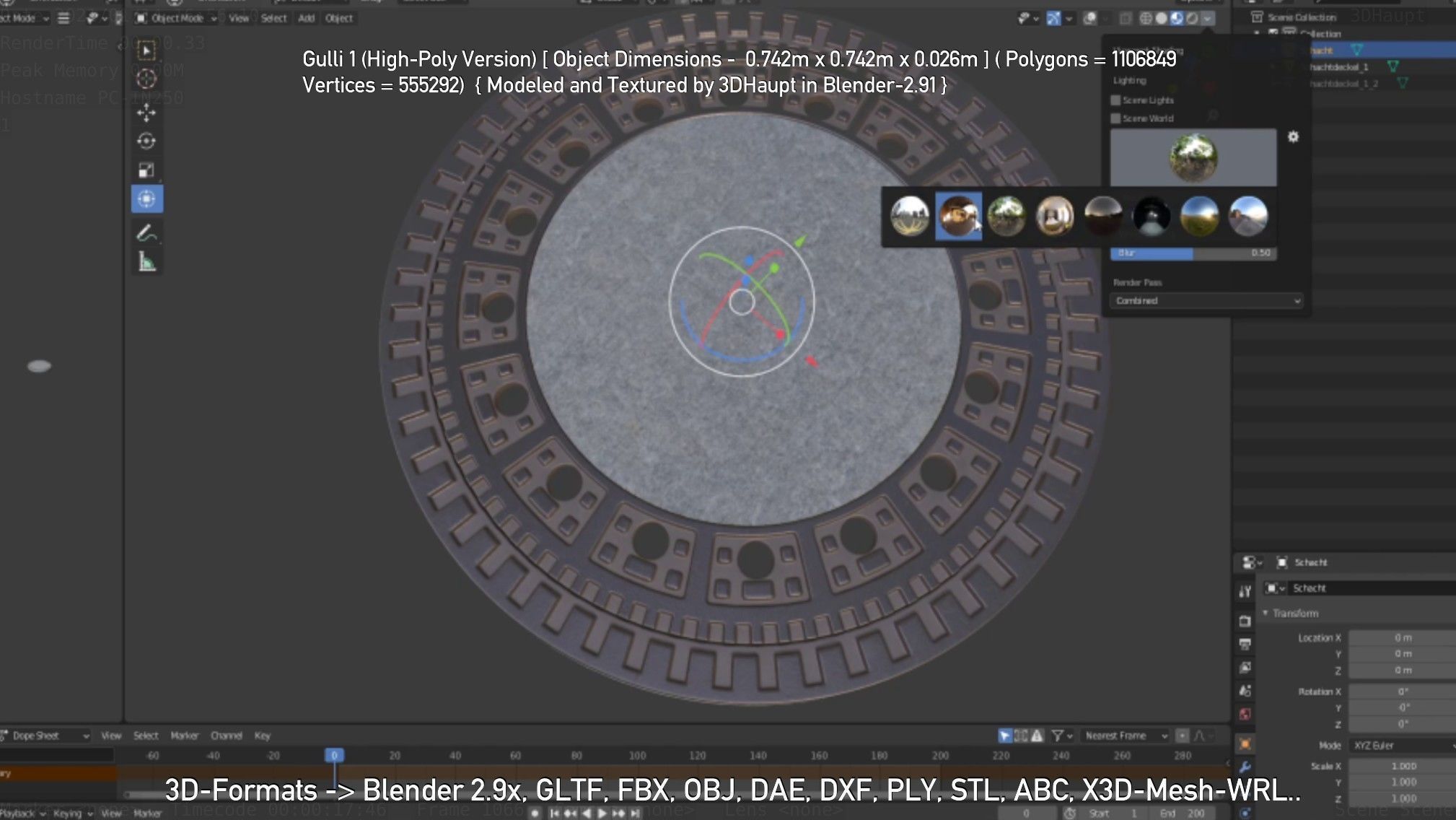Image resolution: width=1456 pixels, height=820 pixels.
Task: Open the Render properties tab icon
Action: tap(1245, 621)
